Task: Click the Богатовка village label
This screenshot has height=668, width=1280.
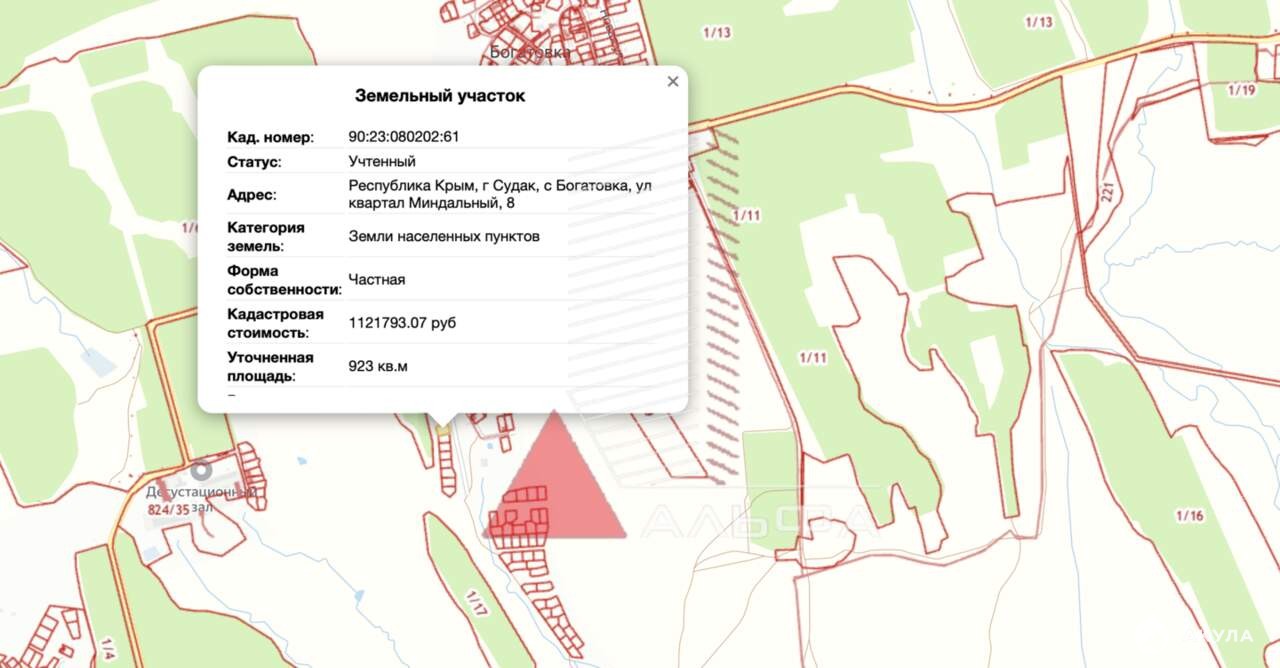Action: click(530, 52)
